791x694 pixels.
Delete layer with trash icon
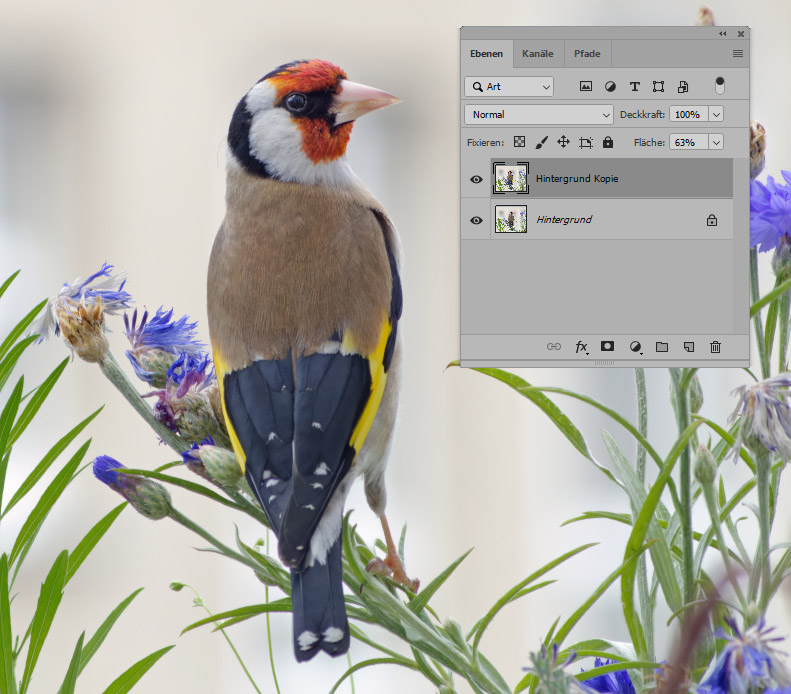[x=715, y=347]
